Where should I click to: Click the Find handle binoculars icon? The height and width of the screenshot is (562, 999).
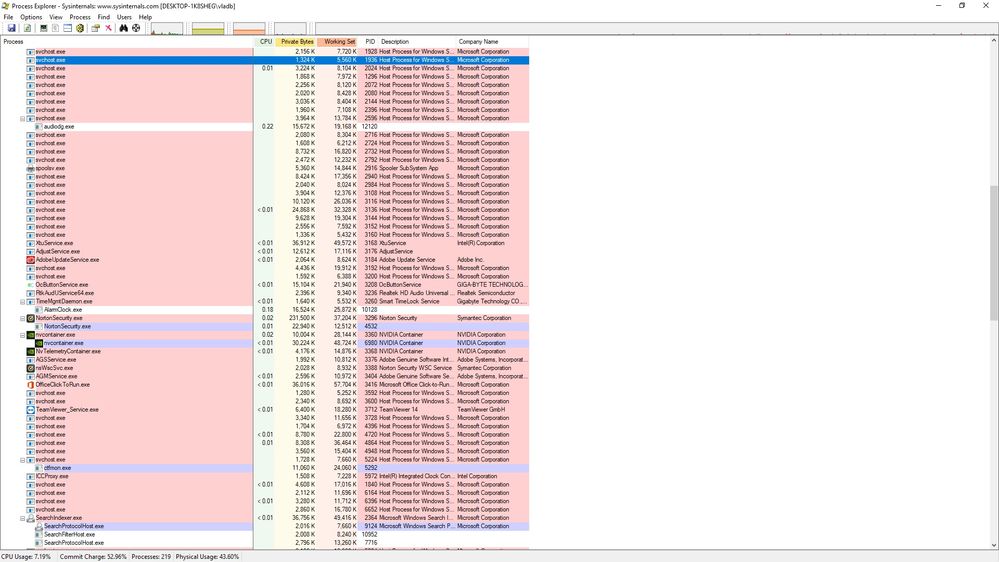[124, 28]
